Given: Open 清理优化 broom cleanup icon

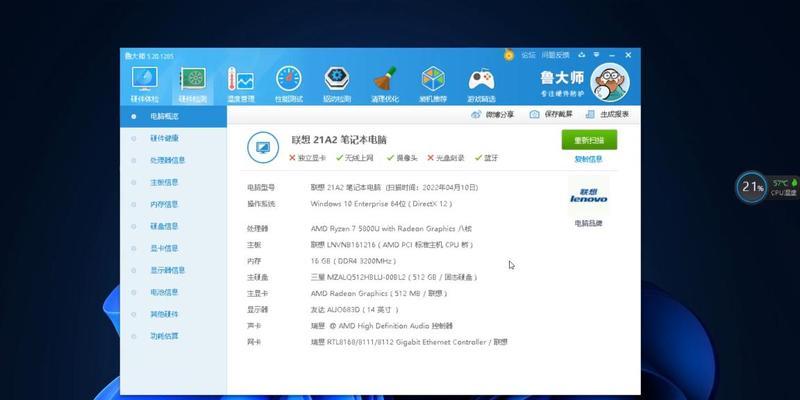Looking at the screenshot, I should pyautogui.click(x=385, y=84).
